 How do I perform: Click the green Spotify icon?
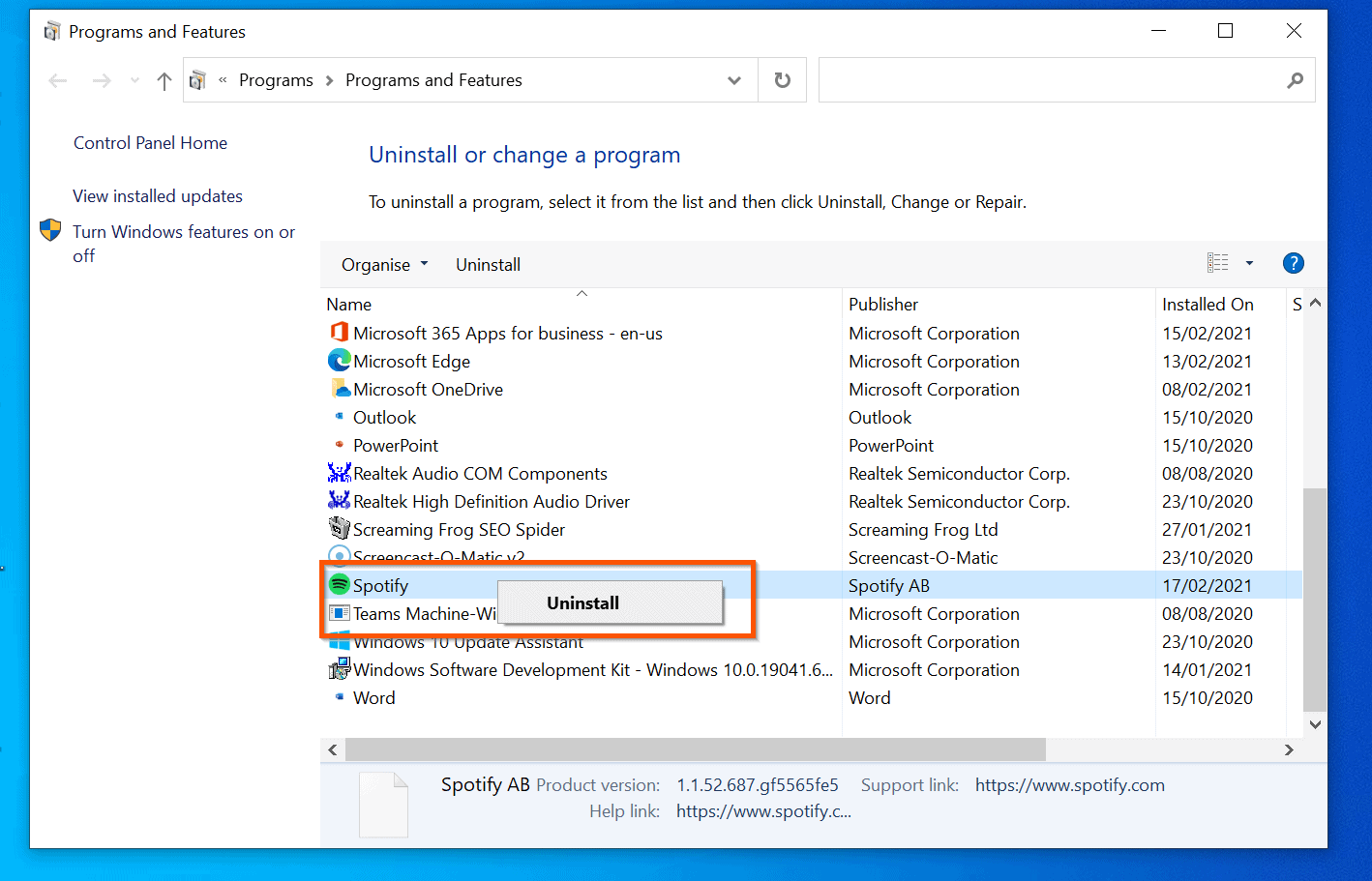[x=339, y=585]
